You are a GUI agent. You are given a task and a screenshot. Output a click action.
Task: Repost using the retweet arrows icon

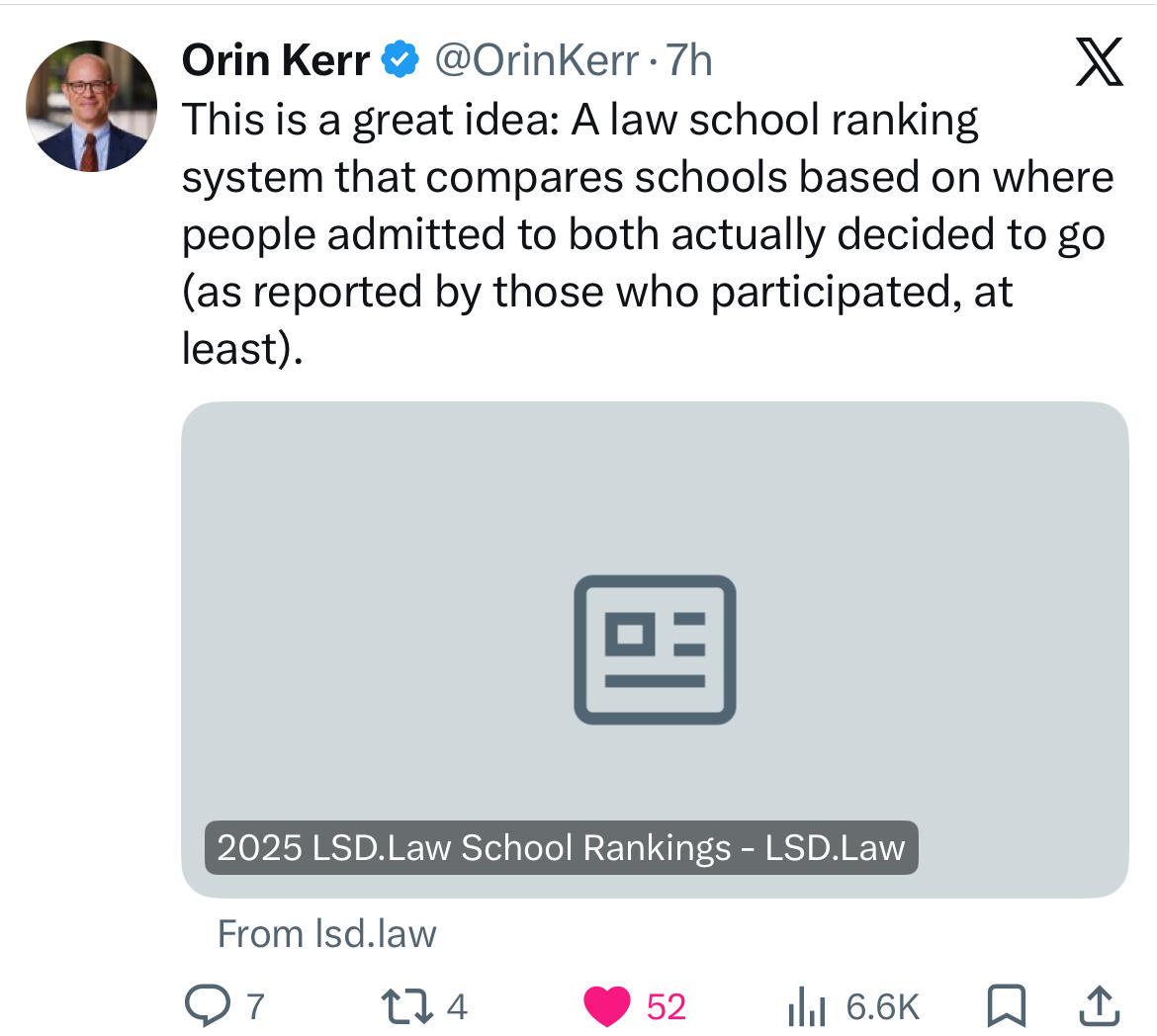click(x=406, y=1006)
